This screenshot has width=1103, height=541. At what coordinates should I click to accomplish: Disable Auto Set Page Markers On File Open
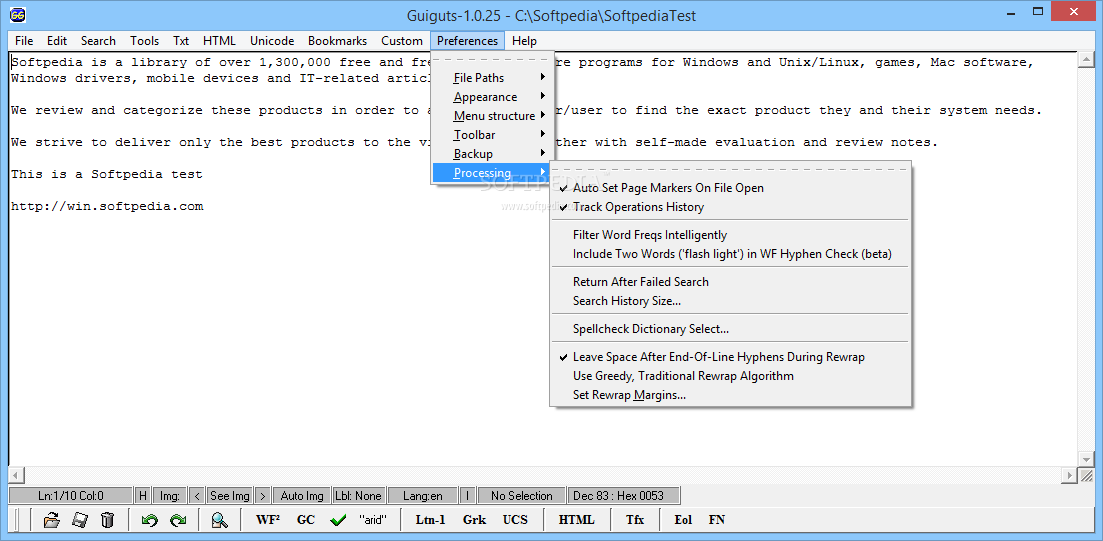(730, 188)
